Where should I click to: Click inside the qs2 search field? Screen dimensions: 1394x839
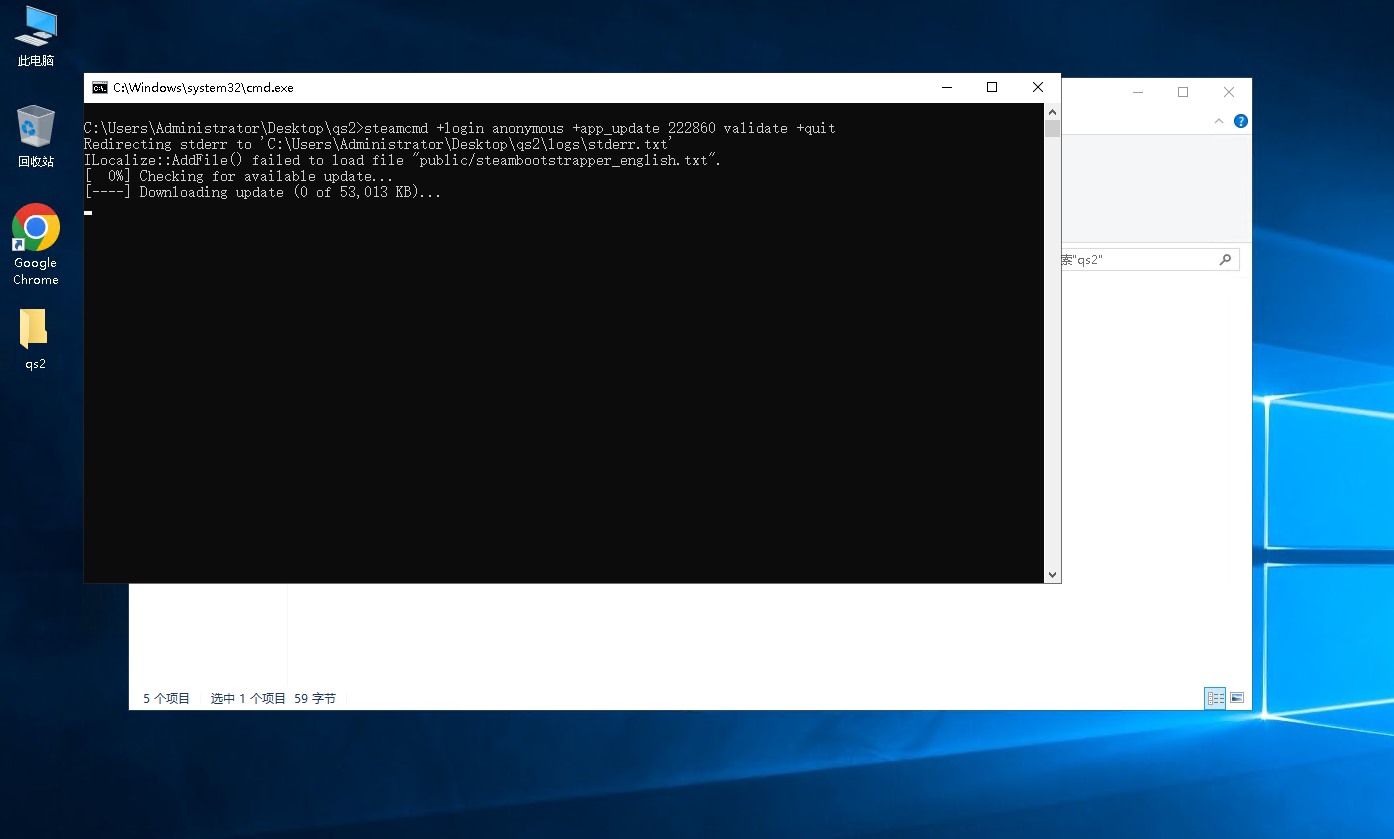[x=1140, y=260]
